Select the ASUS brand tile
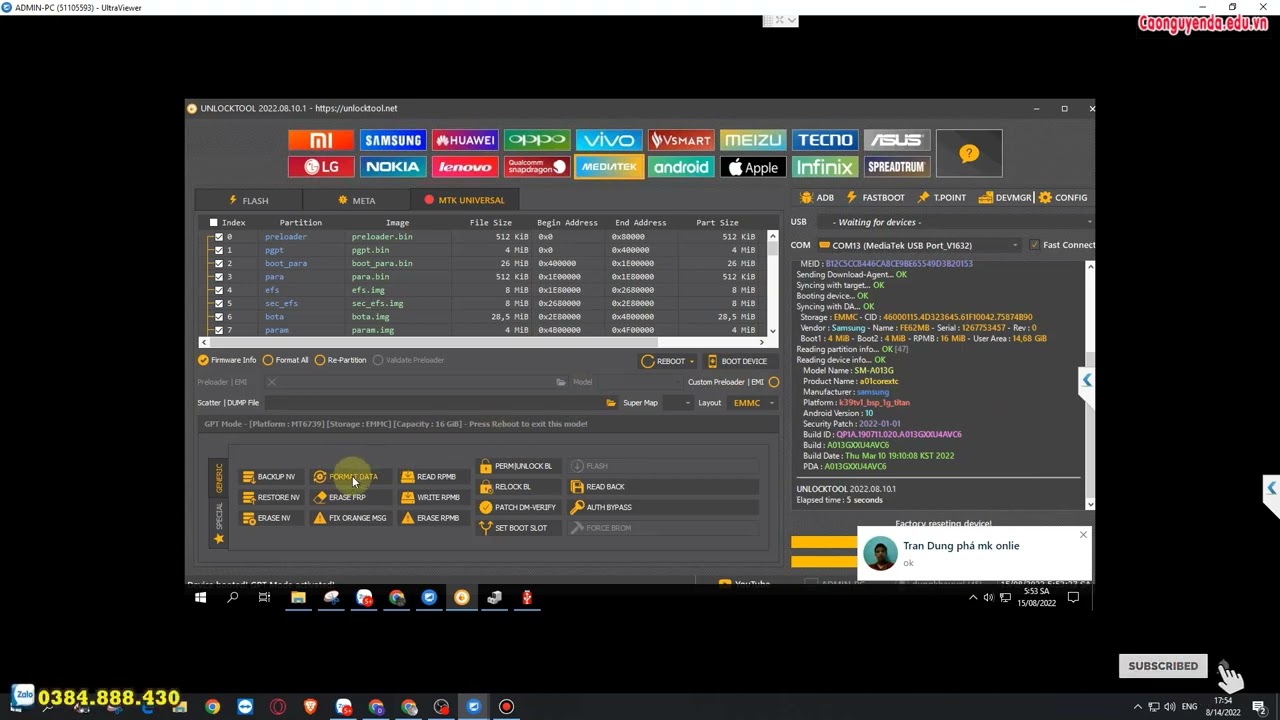This screenshot has height=720, width=1280. click(x=897, y=140)
